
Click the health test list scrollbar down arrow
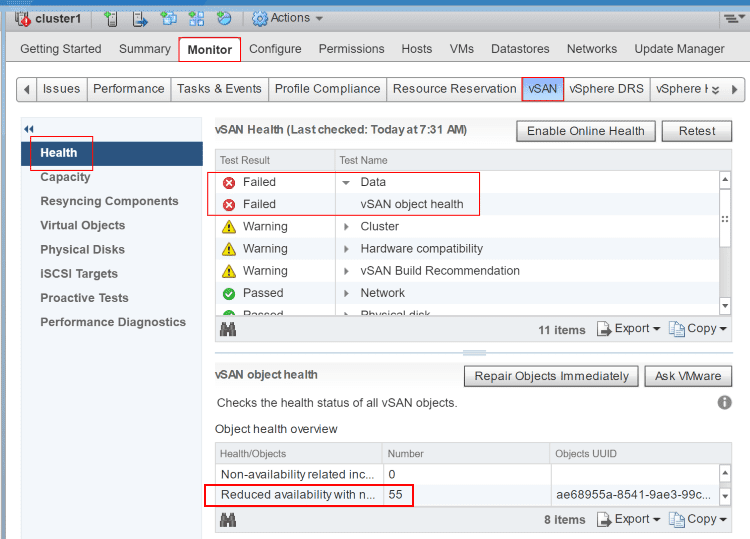pyautogui.click(x=725, y=306)
